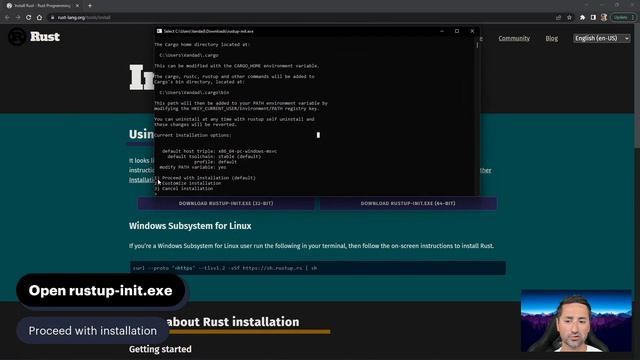Click 'Cancel installation' console line
Viewport: 640px width, 360px height.
(184, 189)
